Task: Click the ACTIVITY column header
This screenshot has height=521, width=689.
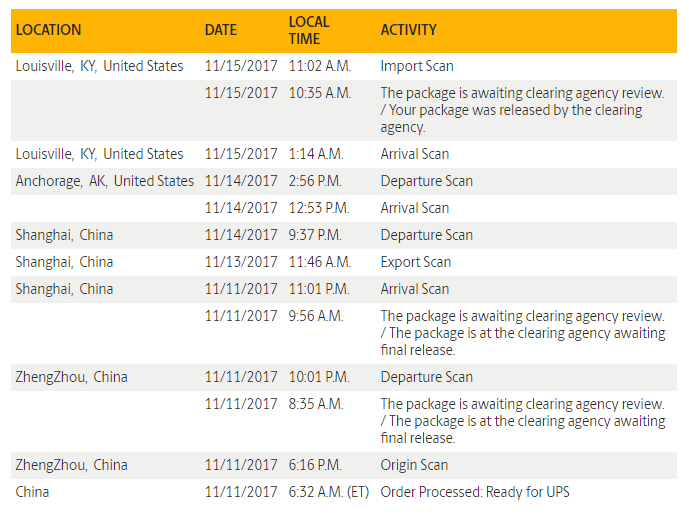Action: pyautogui.click(x=408, y=30)
